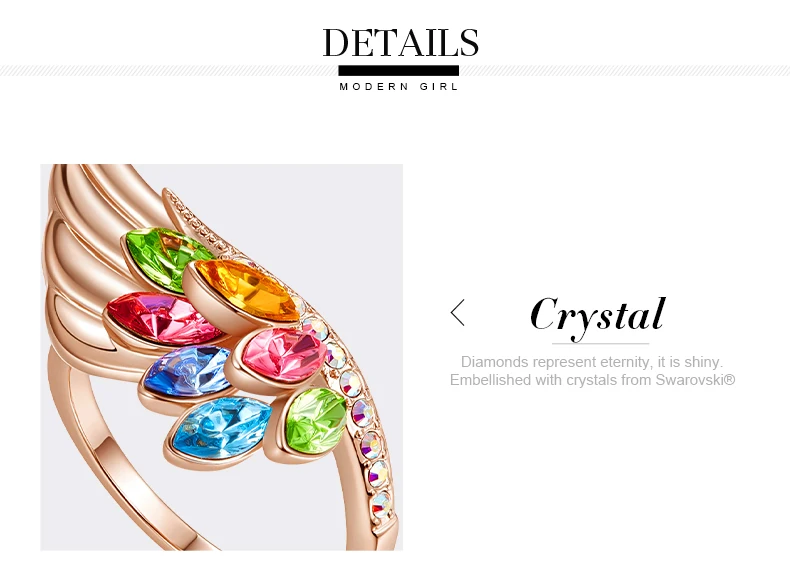Select the light blue marquise crystal
790x568 pixels.
pyautogui.click(x=222, y=427)
